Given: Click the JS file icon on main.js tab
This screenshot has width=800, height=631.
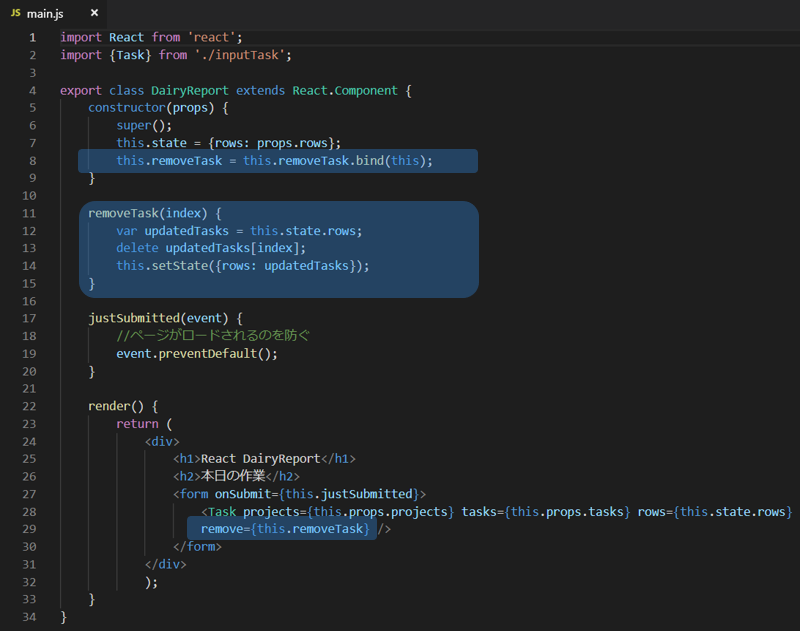Looking at the screenshot, I should coord(16,13).
